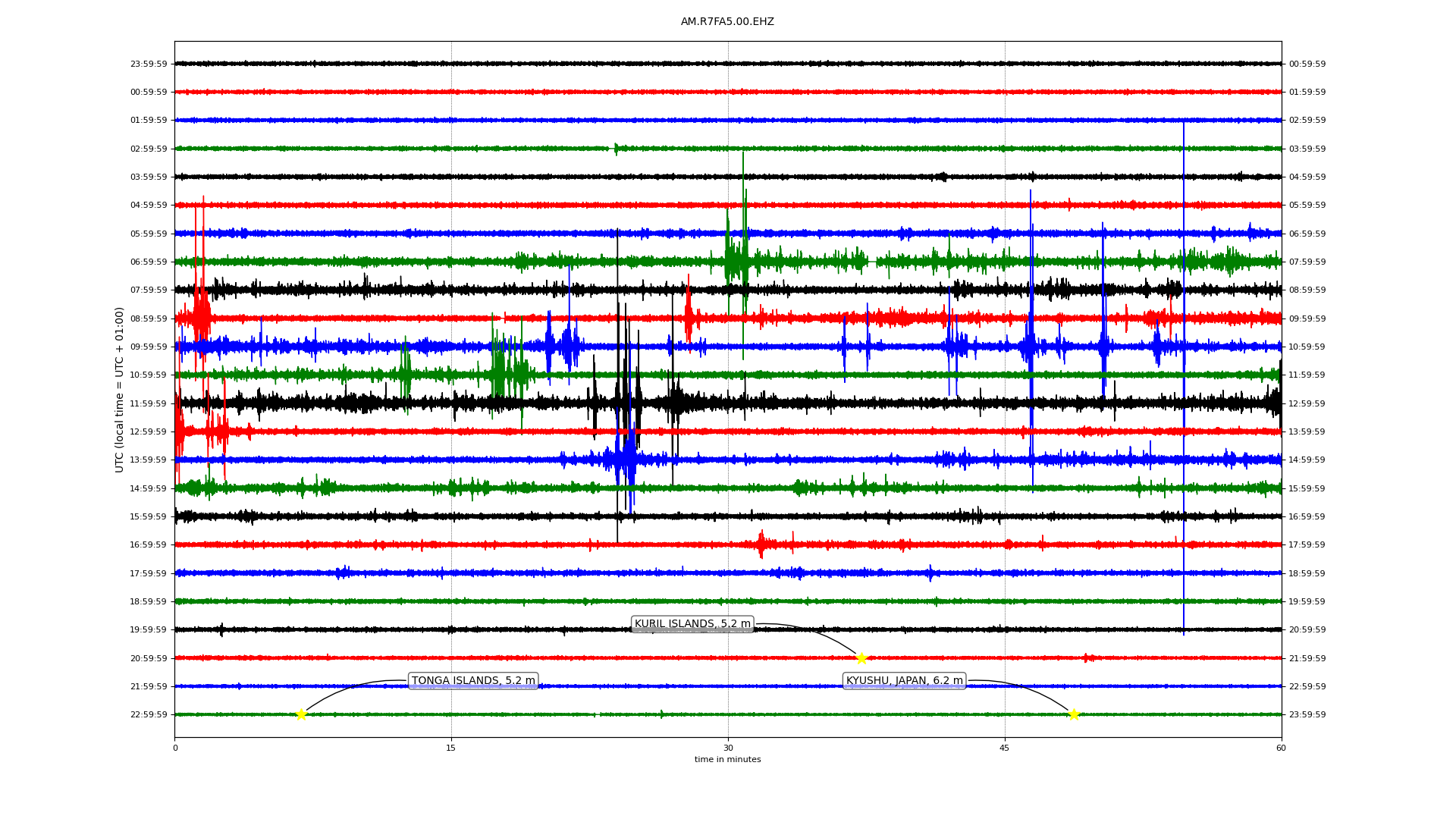Click the y-axis label UTC local time
Viewport: 1456px width, 819px height.
(120, 390)
